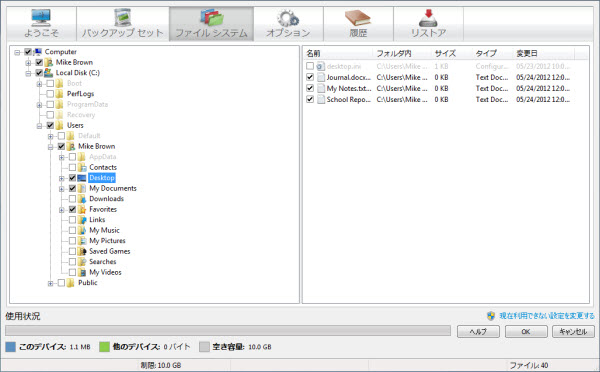Open the リストア restore tab

[429, 24]
